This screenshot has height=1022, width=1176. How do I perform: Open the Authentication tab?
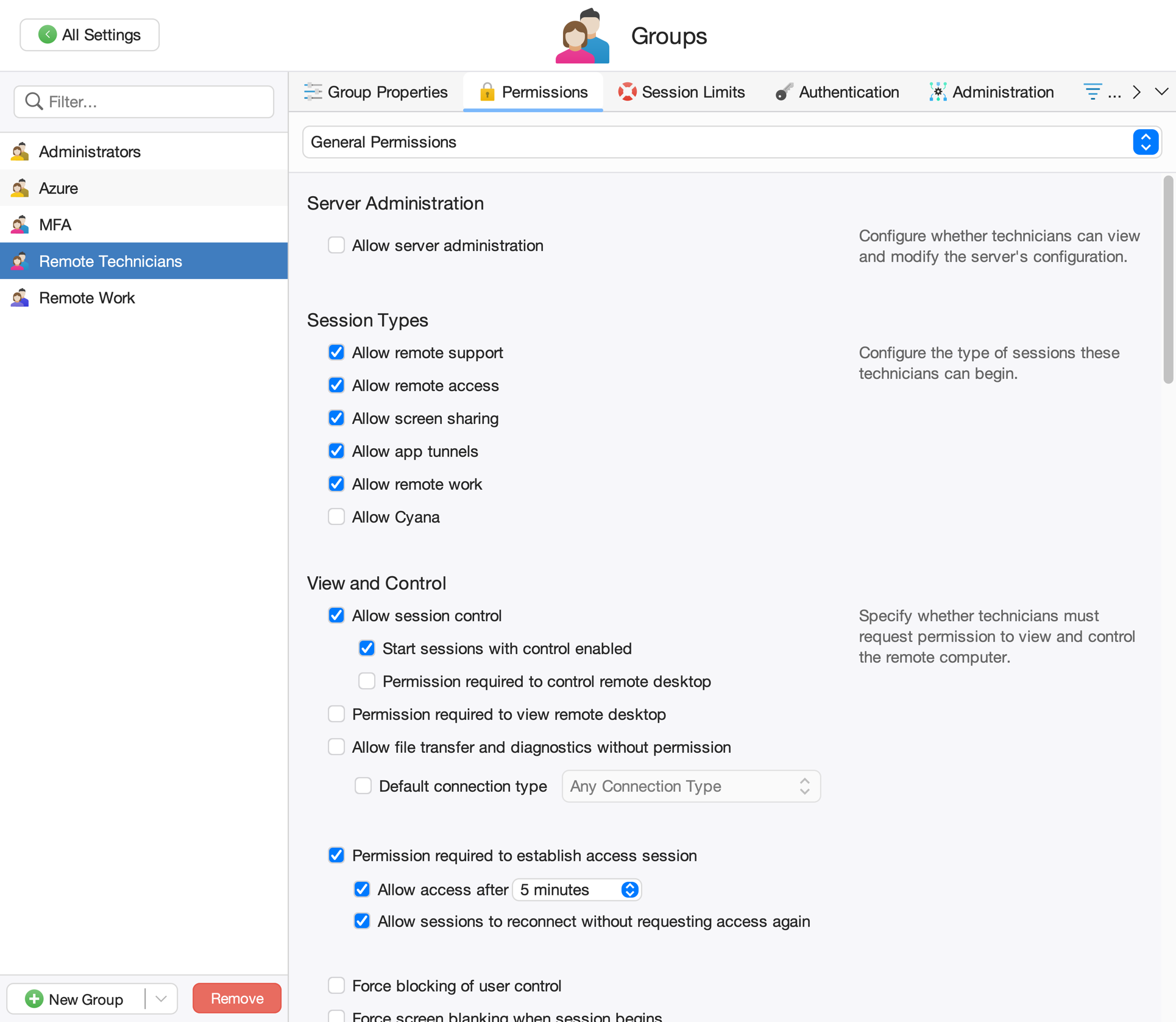[x=837, y=92]
